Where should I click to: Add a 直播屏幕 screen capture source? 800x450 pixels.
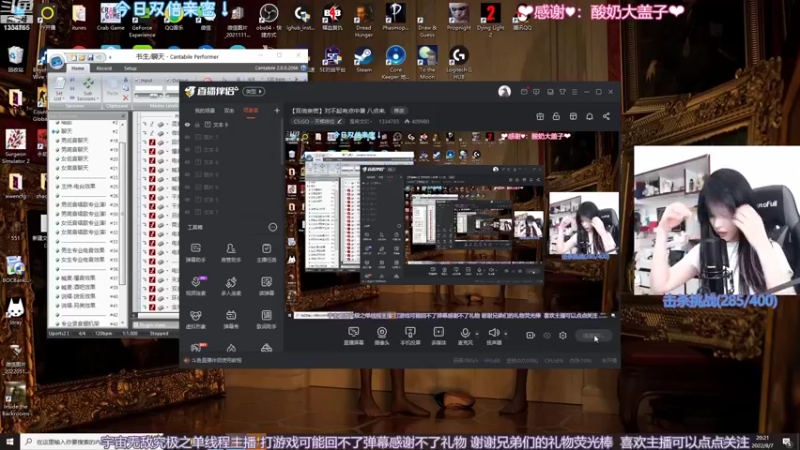click(354, 336)
